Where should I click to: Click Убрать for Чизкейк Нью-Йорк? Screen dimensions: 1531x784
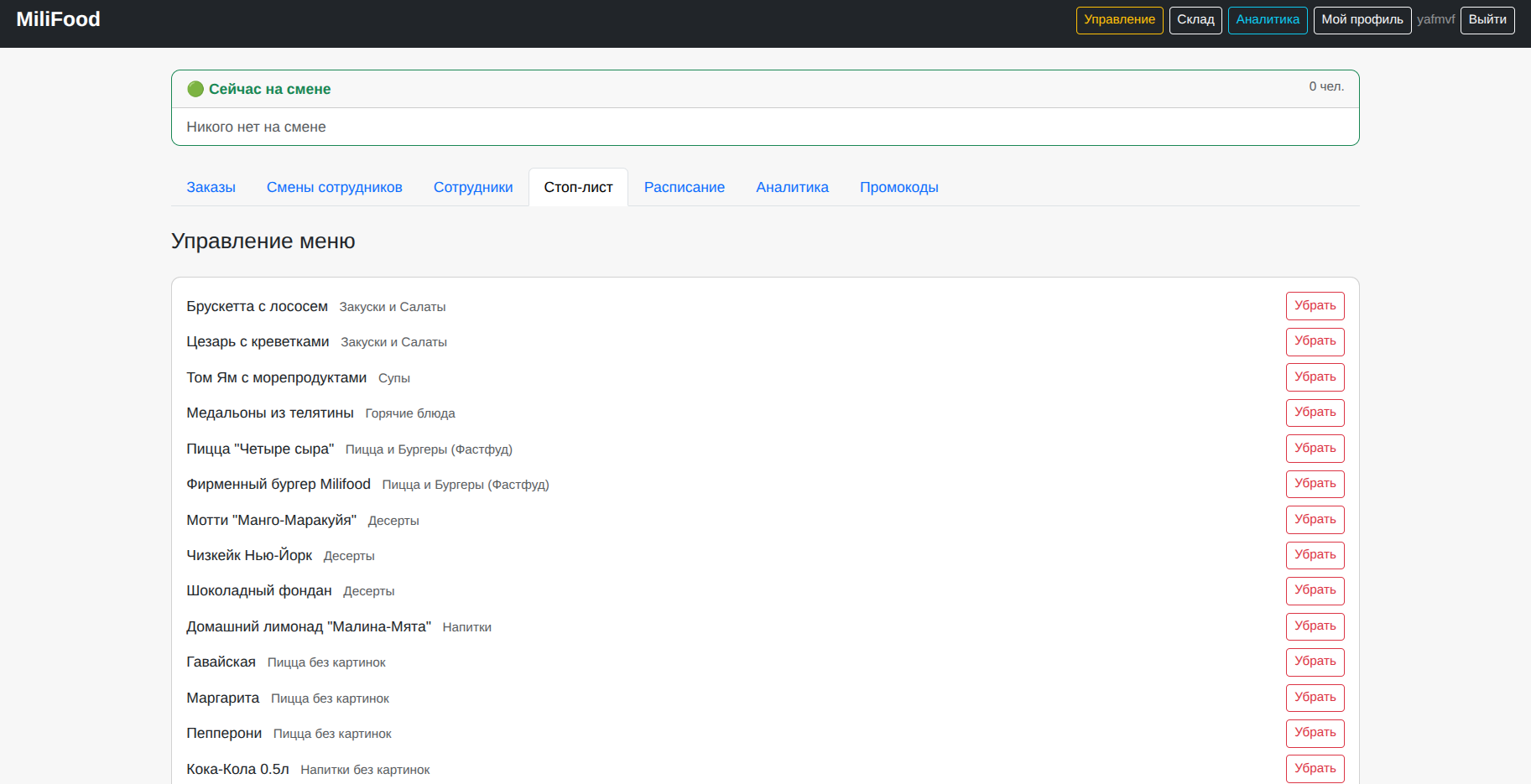[1315, 555]
